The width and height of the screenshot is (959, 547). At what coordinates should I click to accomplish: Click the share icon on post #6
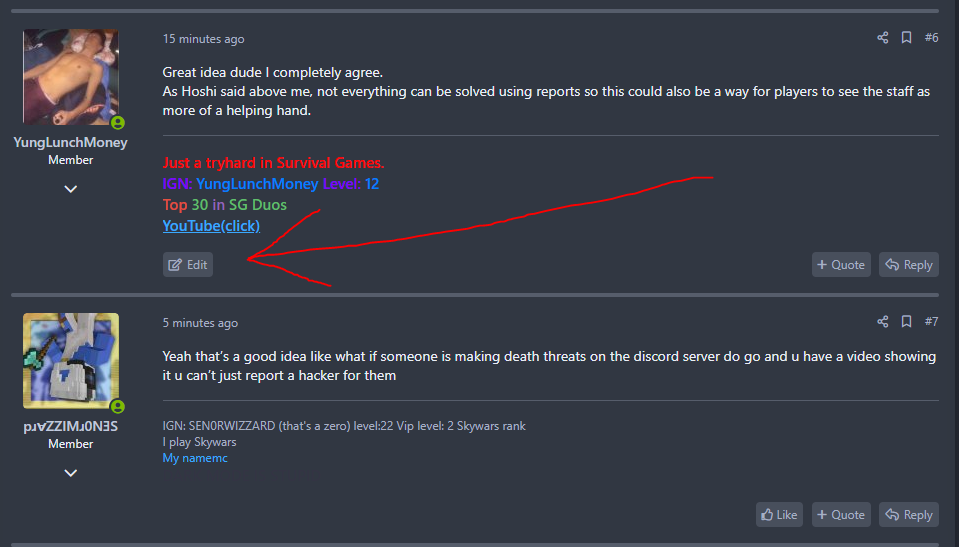point(883,38)
